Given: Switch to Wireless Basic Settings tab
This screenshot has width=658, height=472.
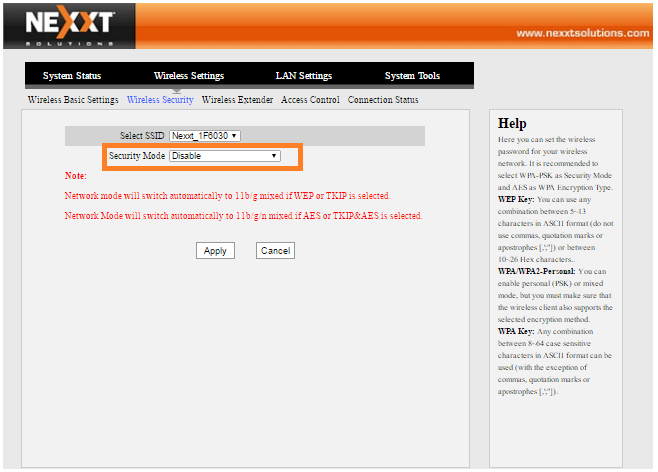Looking at the screenshot, I should [73, 100].
